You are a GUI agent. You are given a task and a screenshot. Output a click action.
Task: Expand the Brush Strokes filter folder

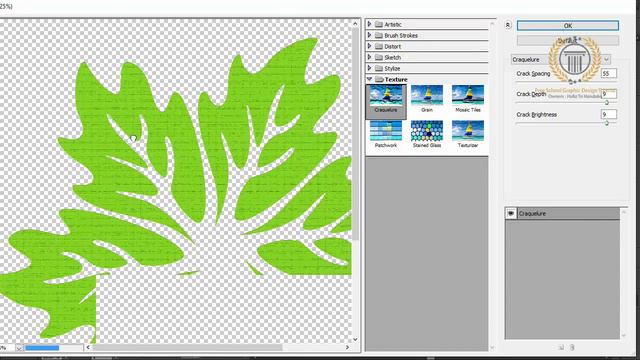click(369, 35)
